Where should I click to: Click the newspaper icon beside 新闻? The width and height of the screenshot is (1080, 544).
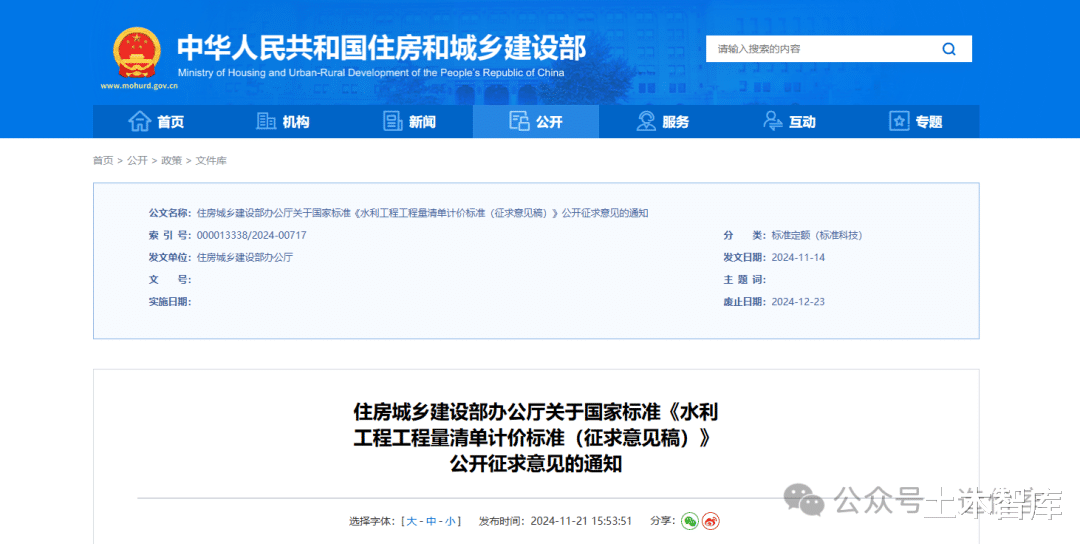coord(393,121)
